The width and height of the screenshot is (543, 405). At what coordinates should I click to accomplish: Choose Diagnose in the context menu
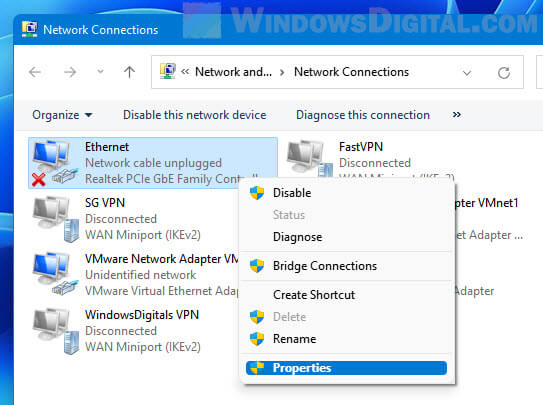pyautogui.click(x=347, y=237)
